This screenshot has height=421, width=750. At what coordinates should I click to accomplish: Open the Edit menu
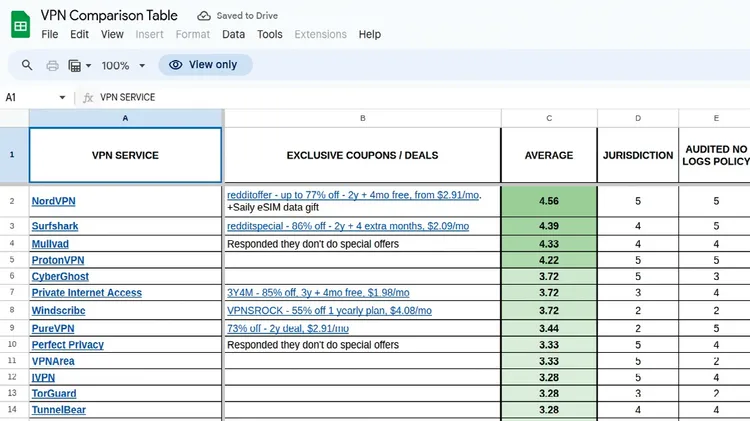[79, 34]
